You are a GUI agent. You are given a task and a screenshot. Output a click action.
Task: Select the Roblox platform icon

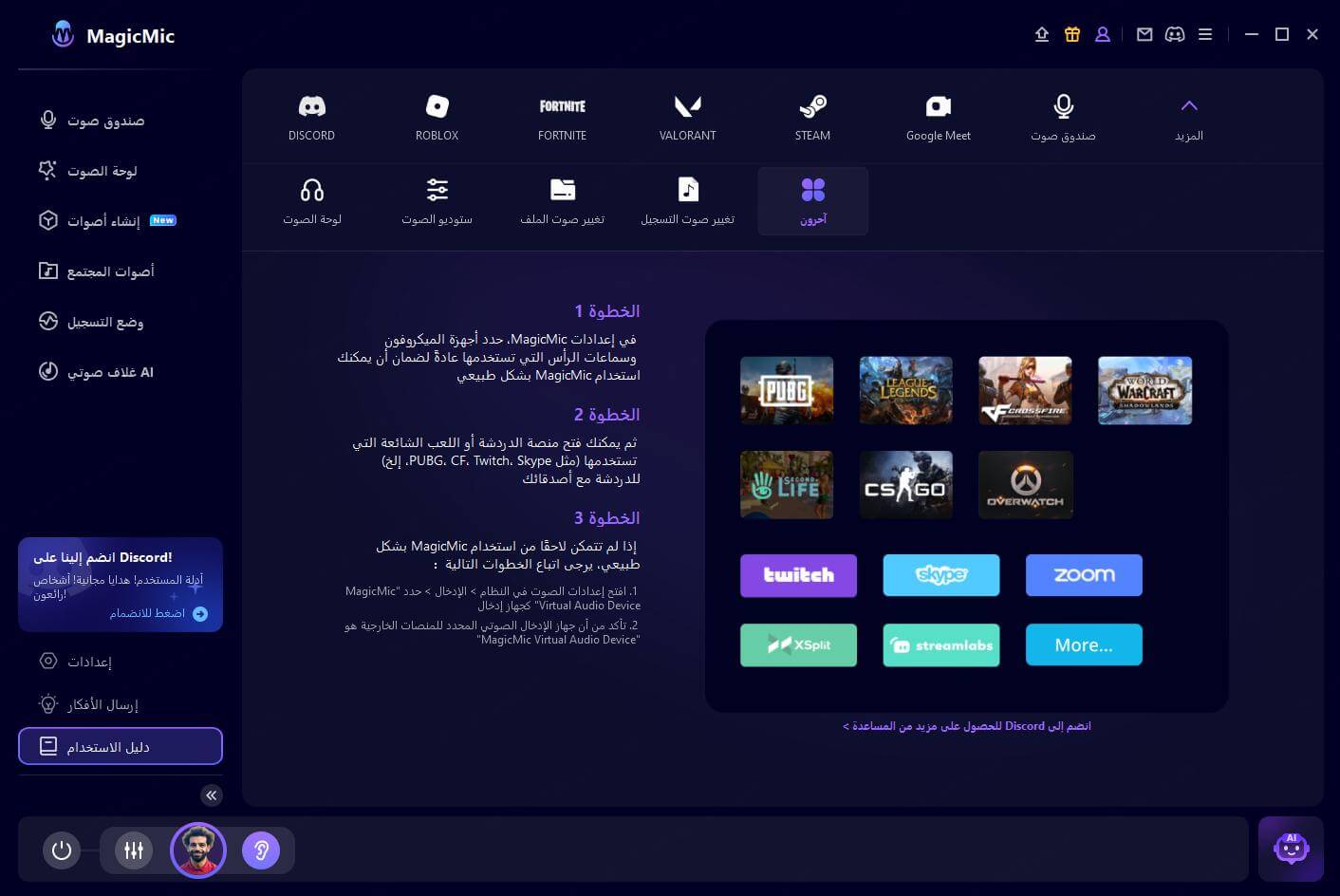coord(437,118)
